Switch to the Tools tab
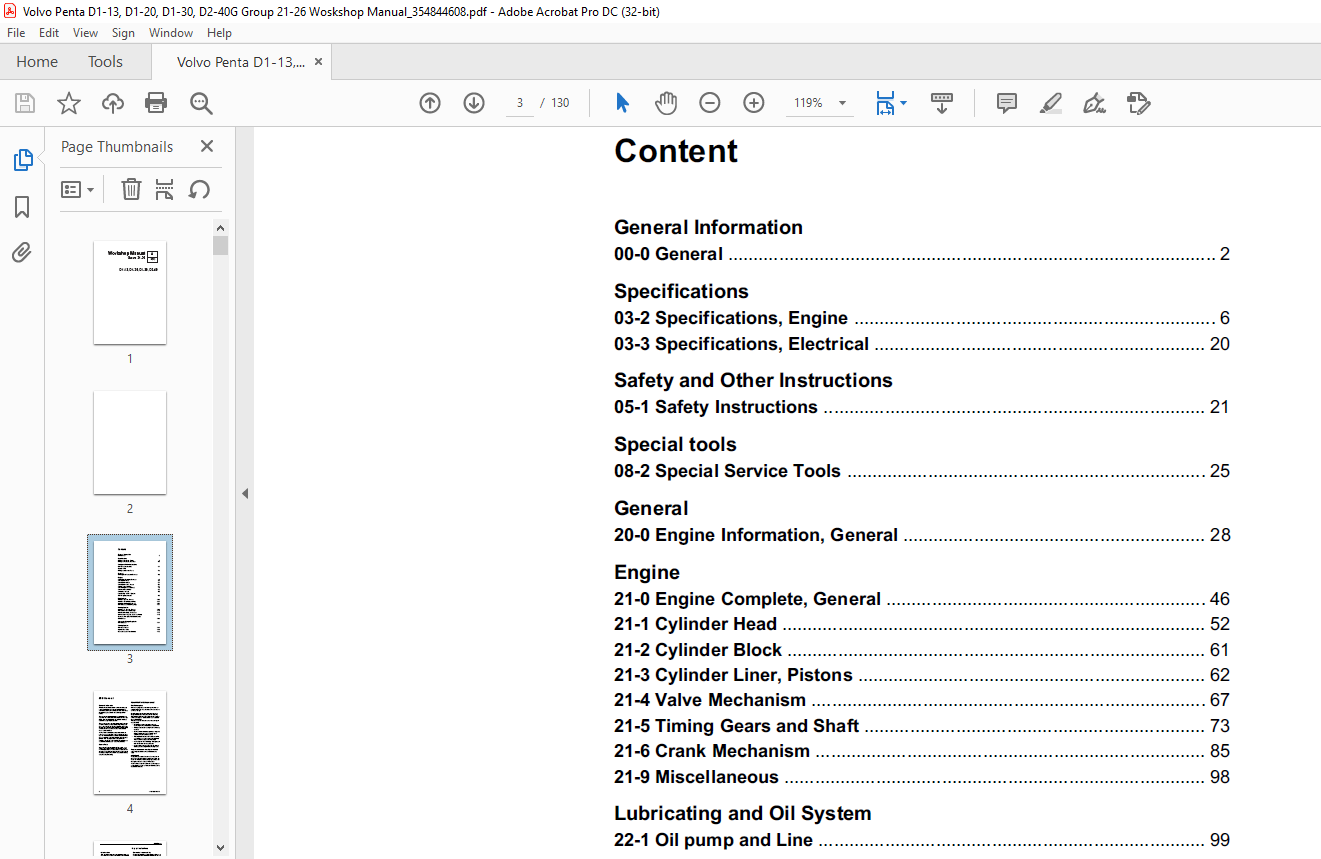This screenshot has width=1321, height=859. 105,62
